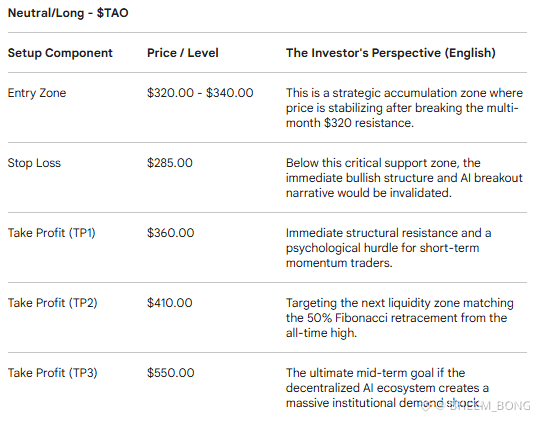Select the Price / Level column header
538x421 pixels.
point(183,53)
